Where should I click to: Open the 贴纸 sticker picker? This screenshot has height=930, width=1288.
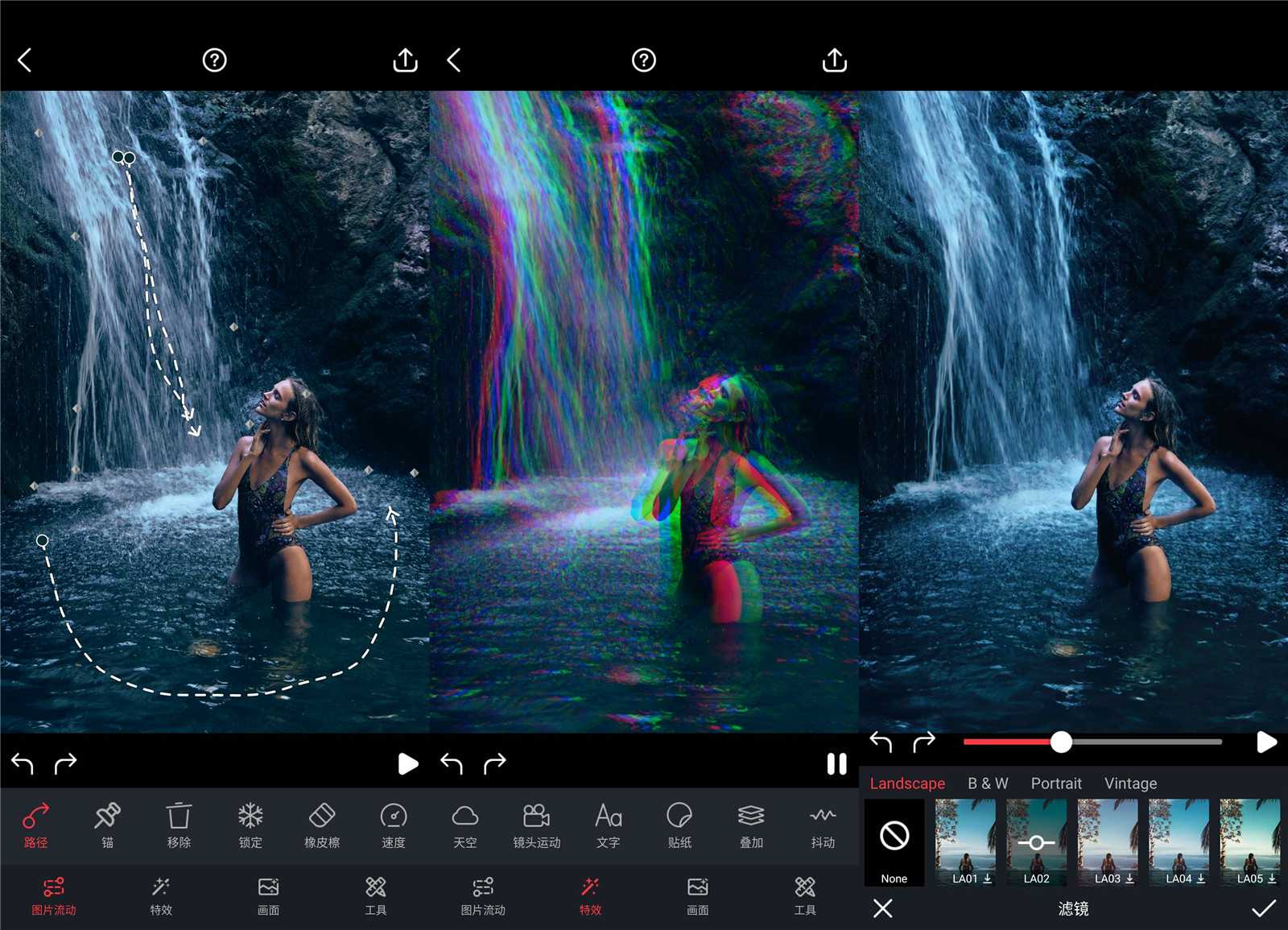point(679,825)
